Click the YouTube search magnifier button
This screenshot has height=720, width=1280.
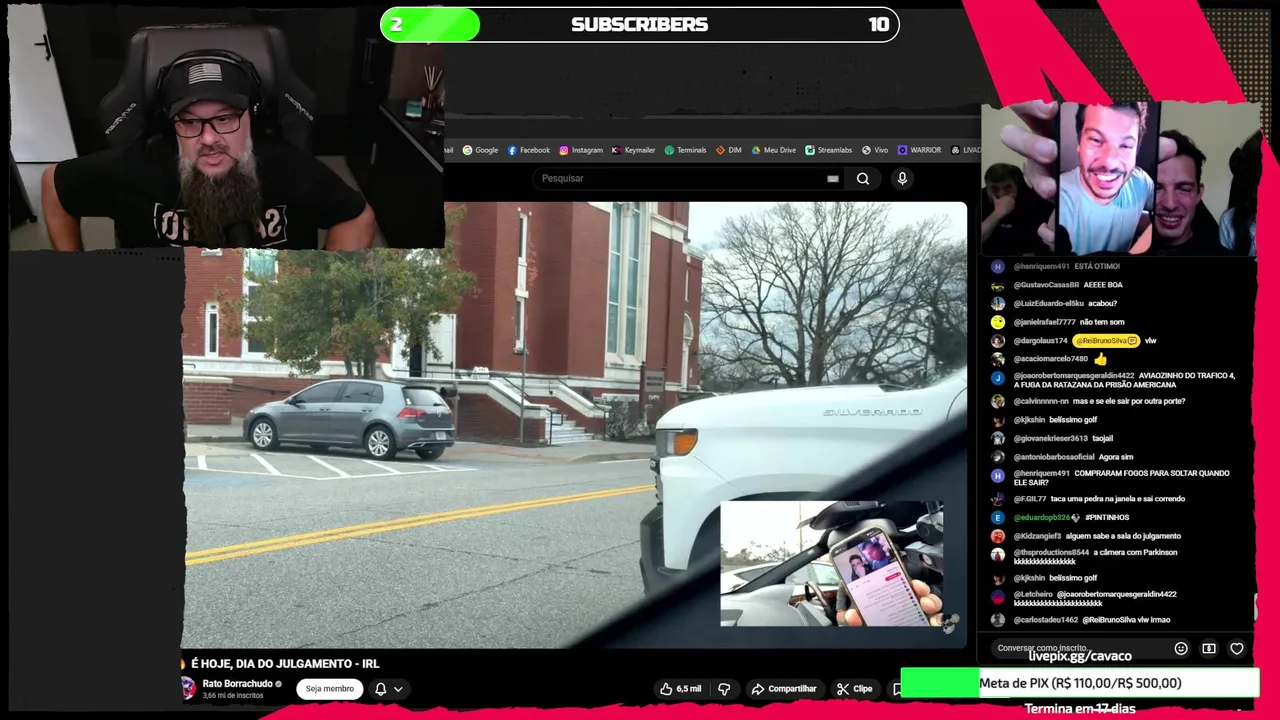pyautogui.click(x=863, y=179)
